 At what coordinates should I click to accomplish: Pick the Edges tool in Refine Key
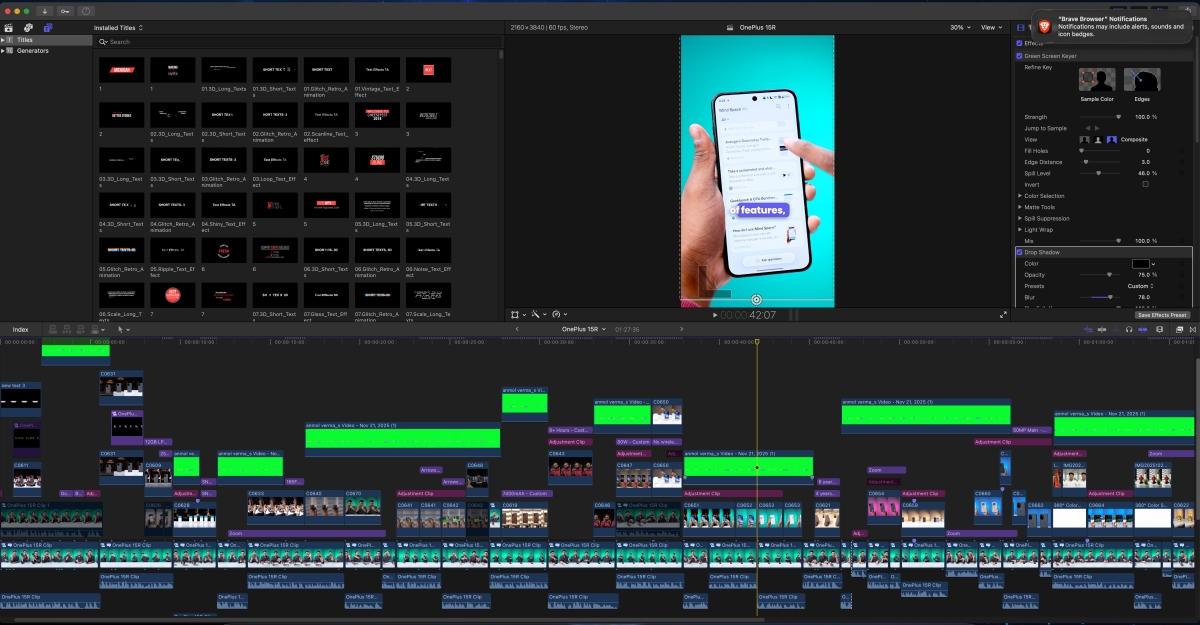coord(1141,80)
